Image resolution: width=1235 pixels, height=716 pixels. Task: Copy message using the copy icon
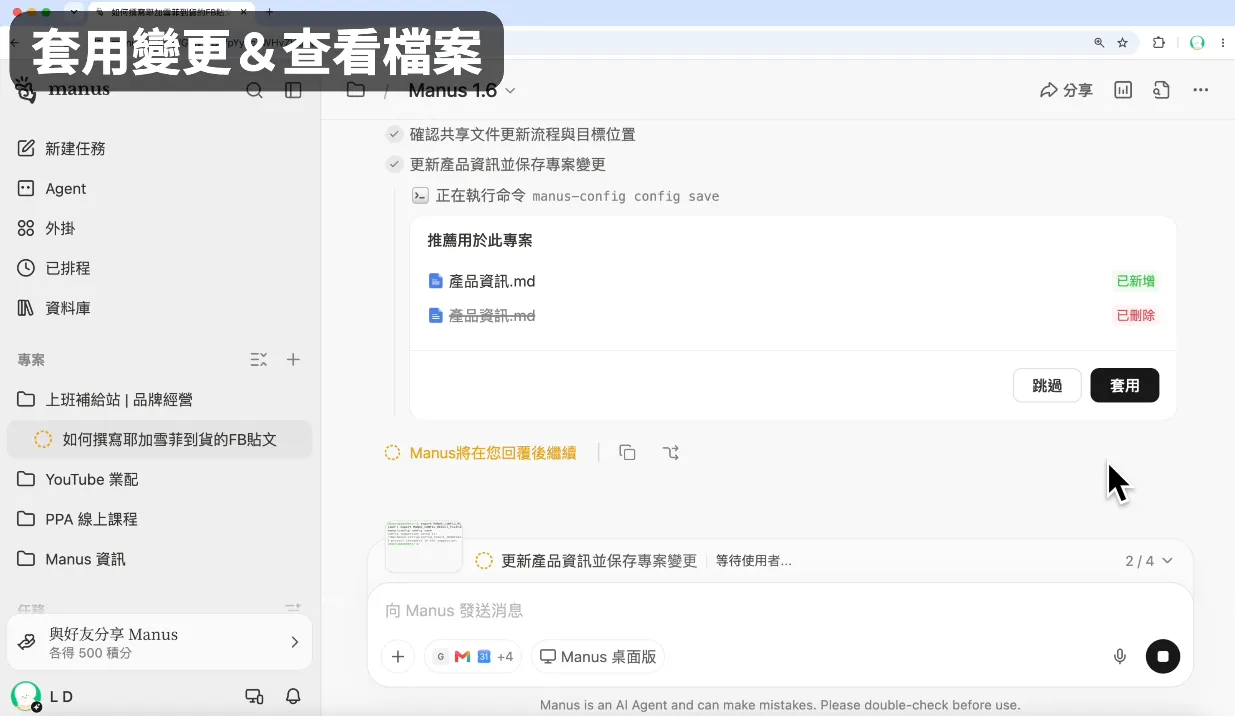pos(627,453)
